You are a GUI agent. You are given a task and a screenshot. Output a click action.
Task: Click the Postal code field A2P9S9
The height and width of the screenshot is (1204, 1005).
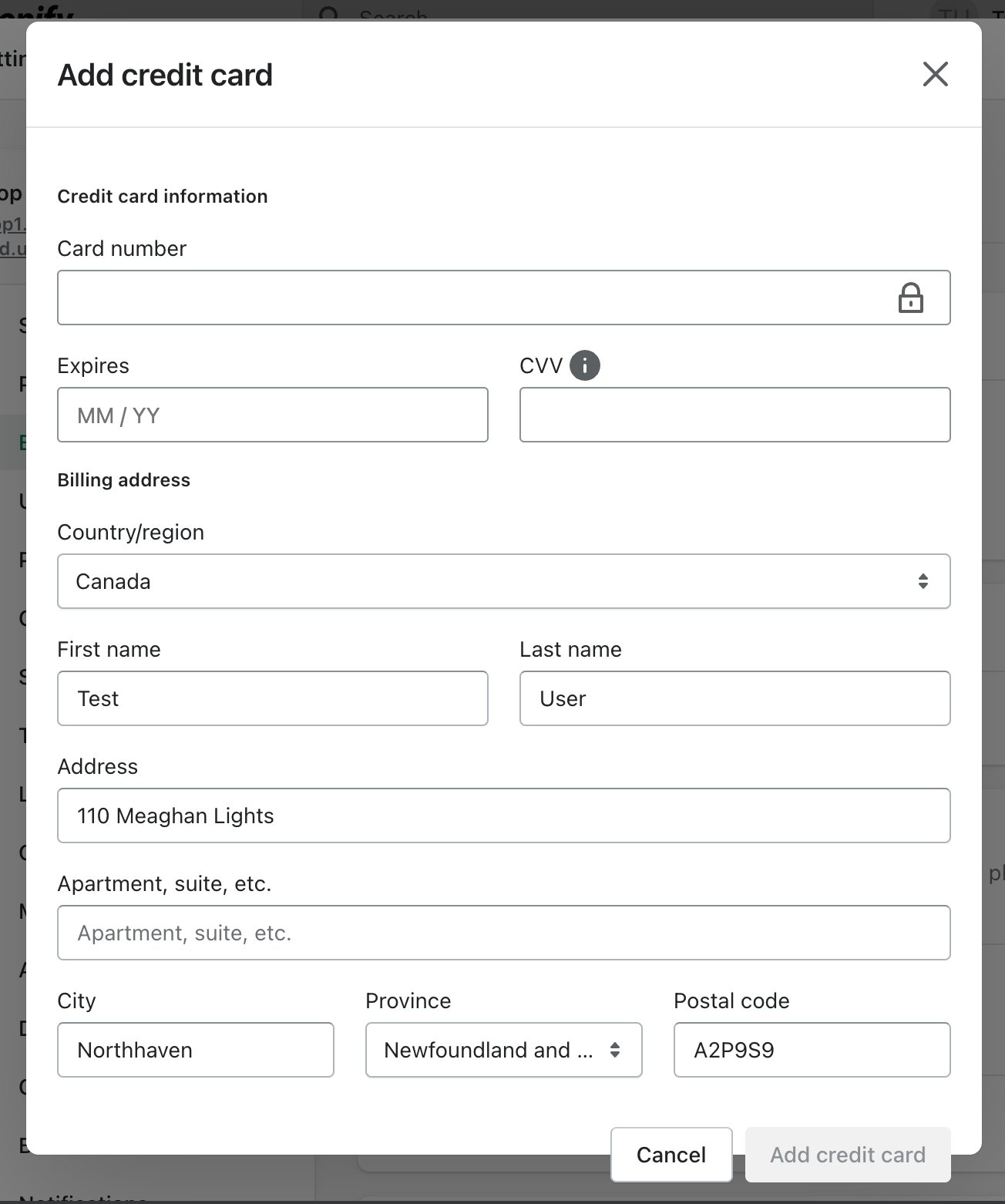pos(812,1050)
